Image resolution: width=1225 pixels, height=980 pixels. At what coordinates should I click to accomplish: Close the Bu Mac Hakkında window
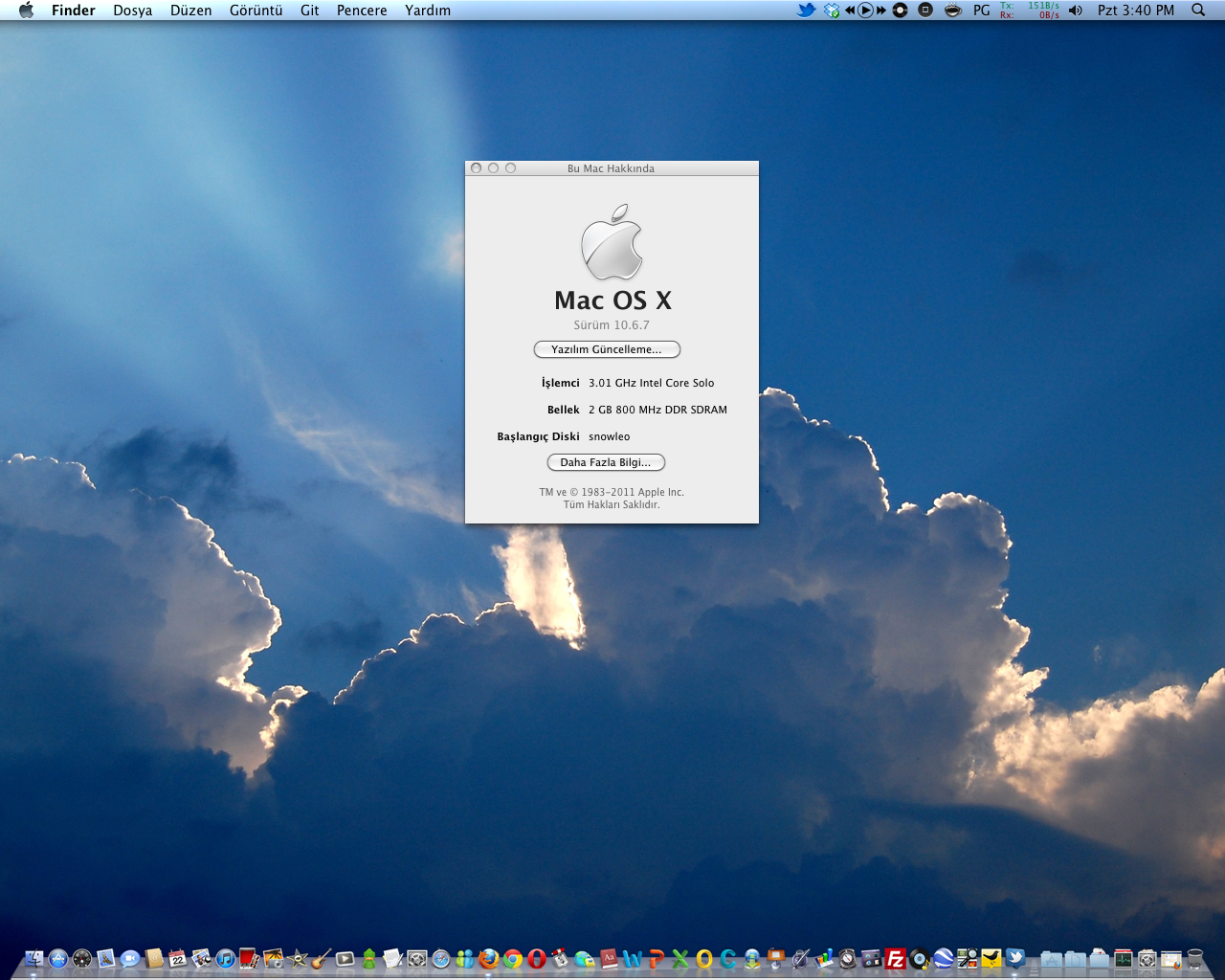pyautogui.click(x=477, y=167)
